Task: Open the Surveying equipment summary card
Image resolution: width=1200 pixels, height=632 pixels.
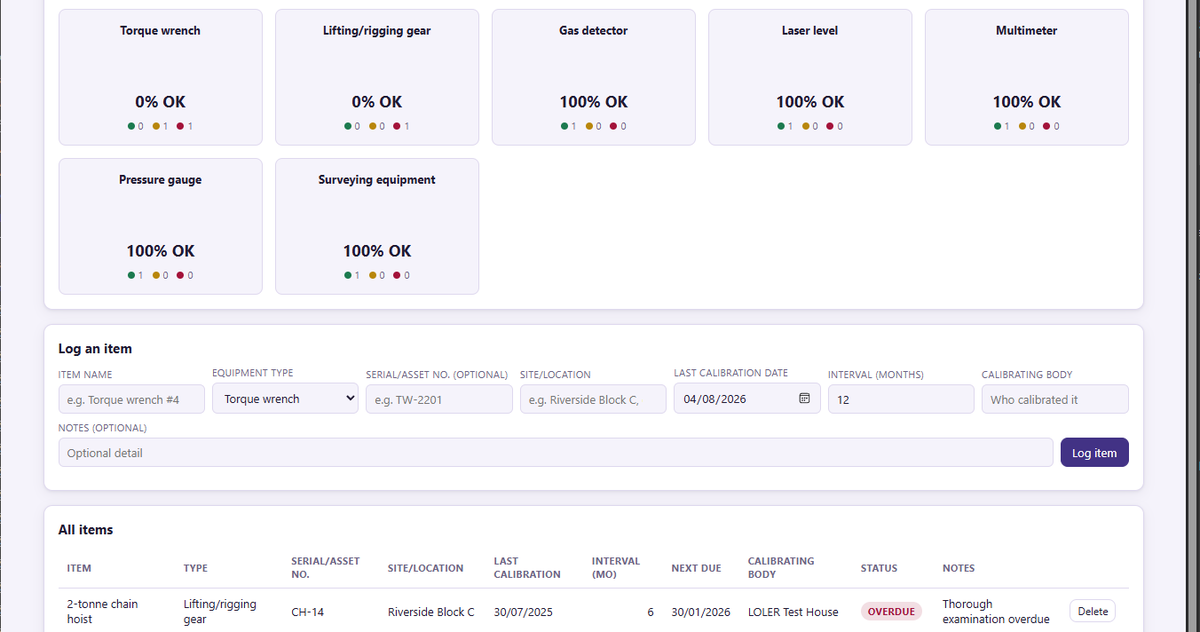Action: [x=377, y=226]
